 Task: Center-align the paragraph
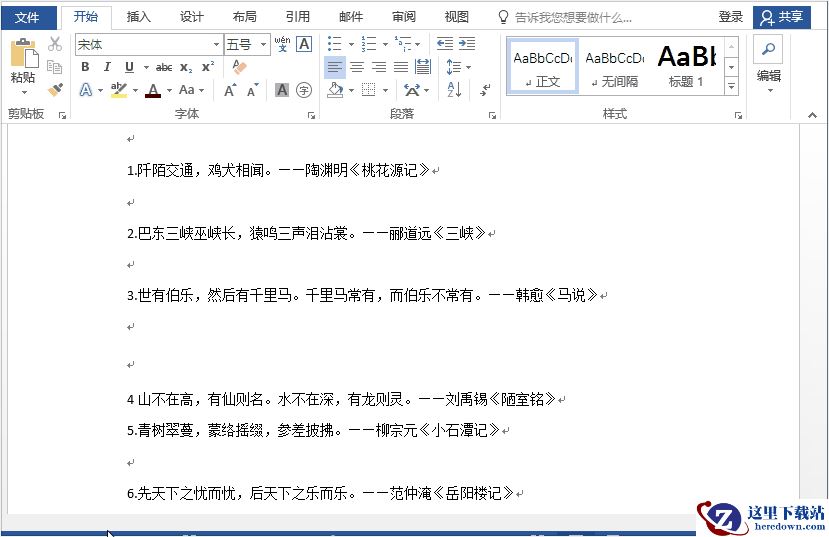point(357,67)
